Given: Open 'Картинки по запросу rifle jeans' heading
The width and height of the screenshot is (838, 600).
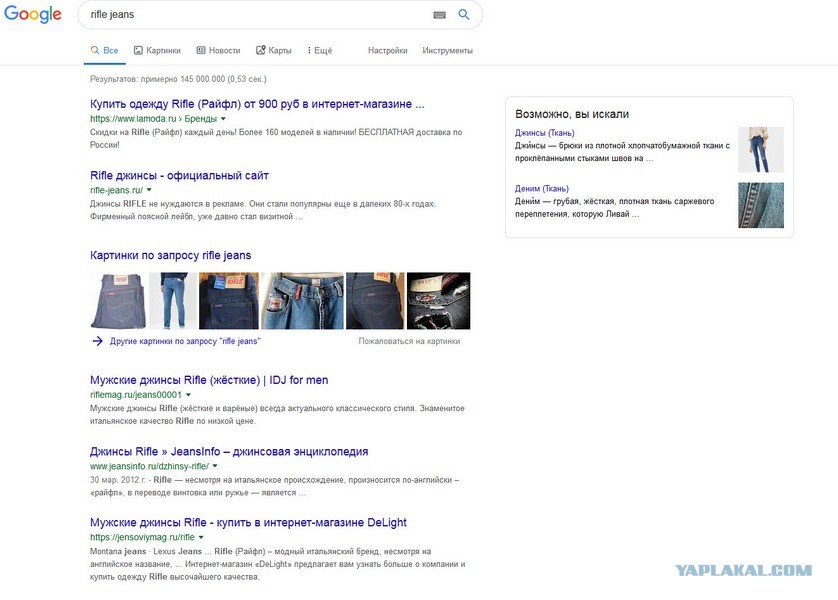Looking at the screenshot, I should point(170,255).
